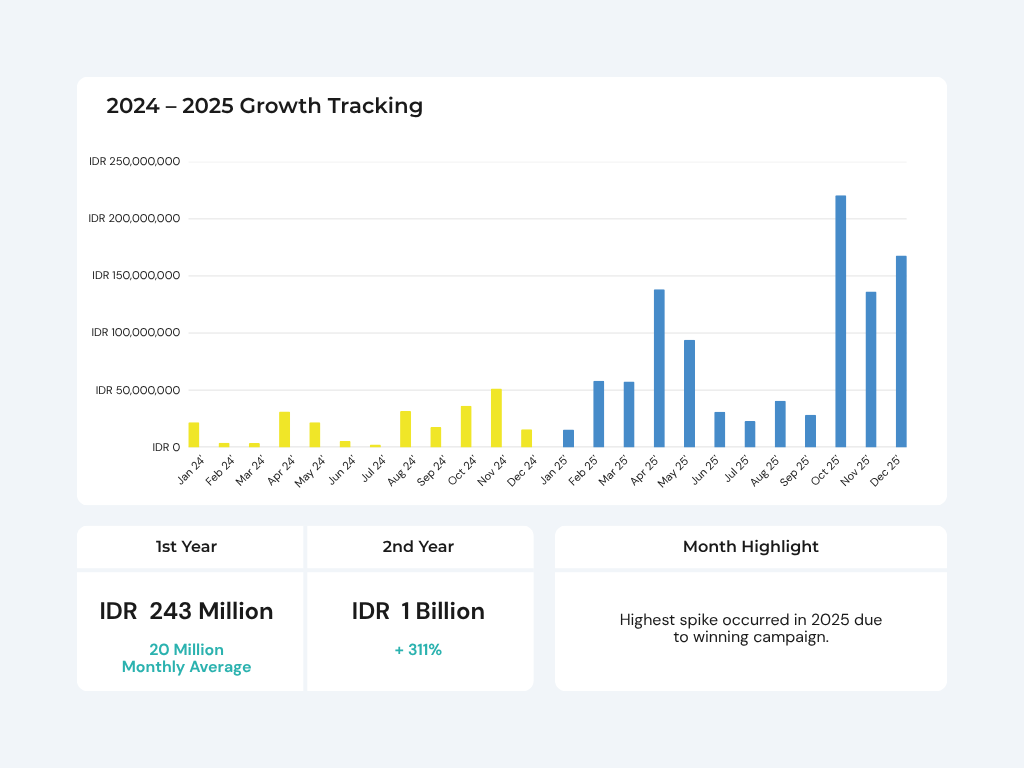
Task: Click the "IDR 0" axis label
Action: (x=166, y=447)
